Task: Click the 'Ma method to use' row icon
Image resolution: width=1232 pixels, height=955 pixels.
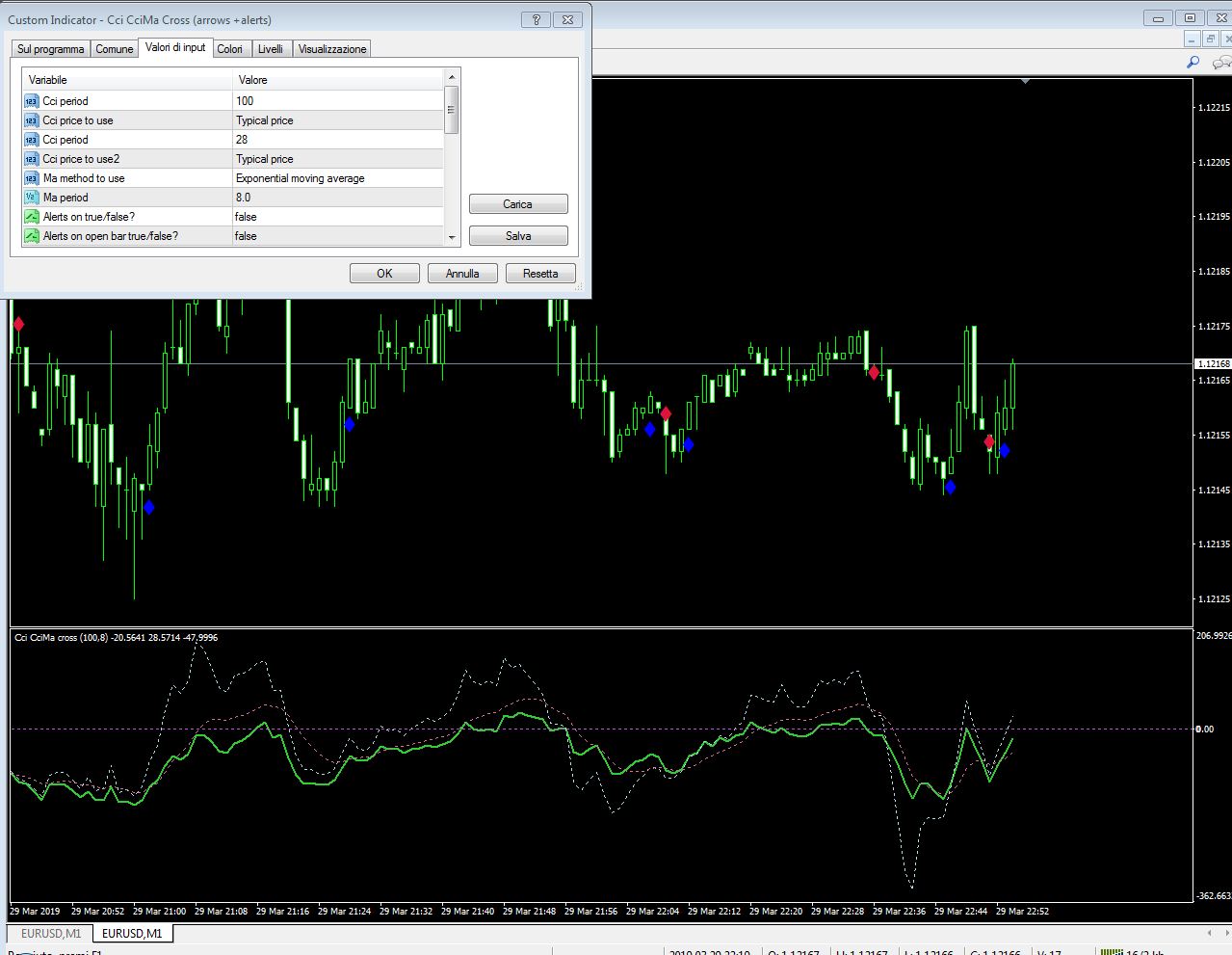Action: (32, 178)
